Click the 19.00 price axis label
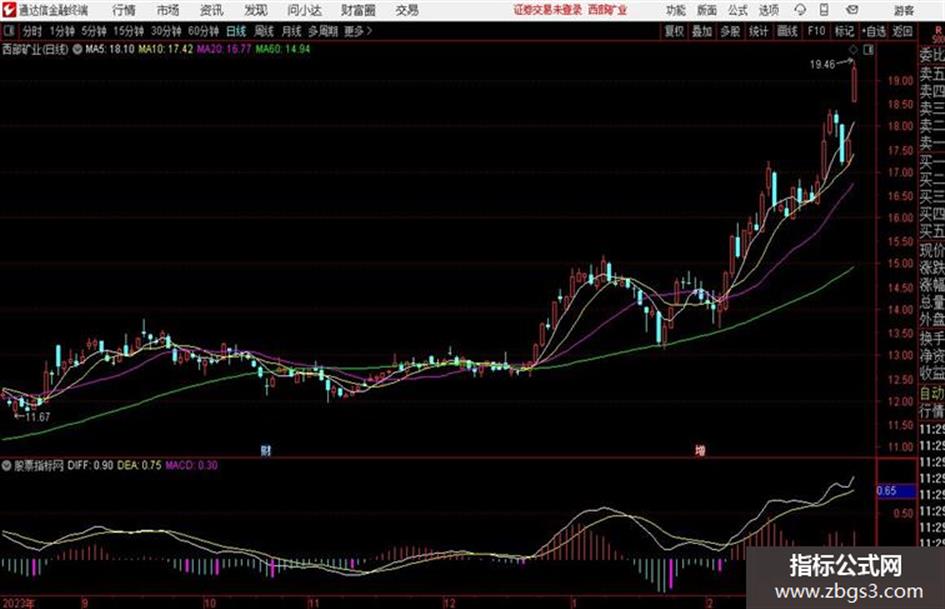 900,80
